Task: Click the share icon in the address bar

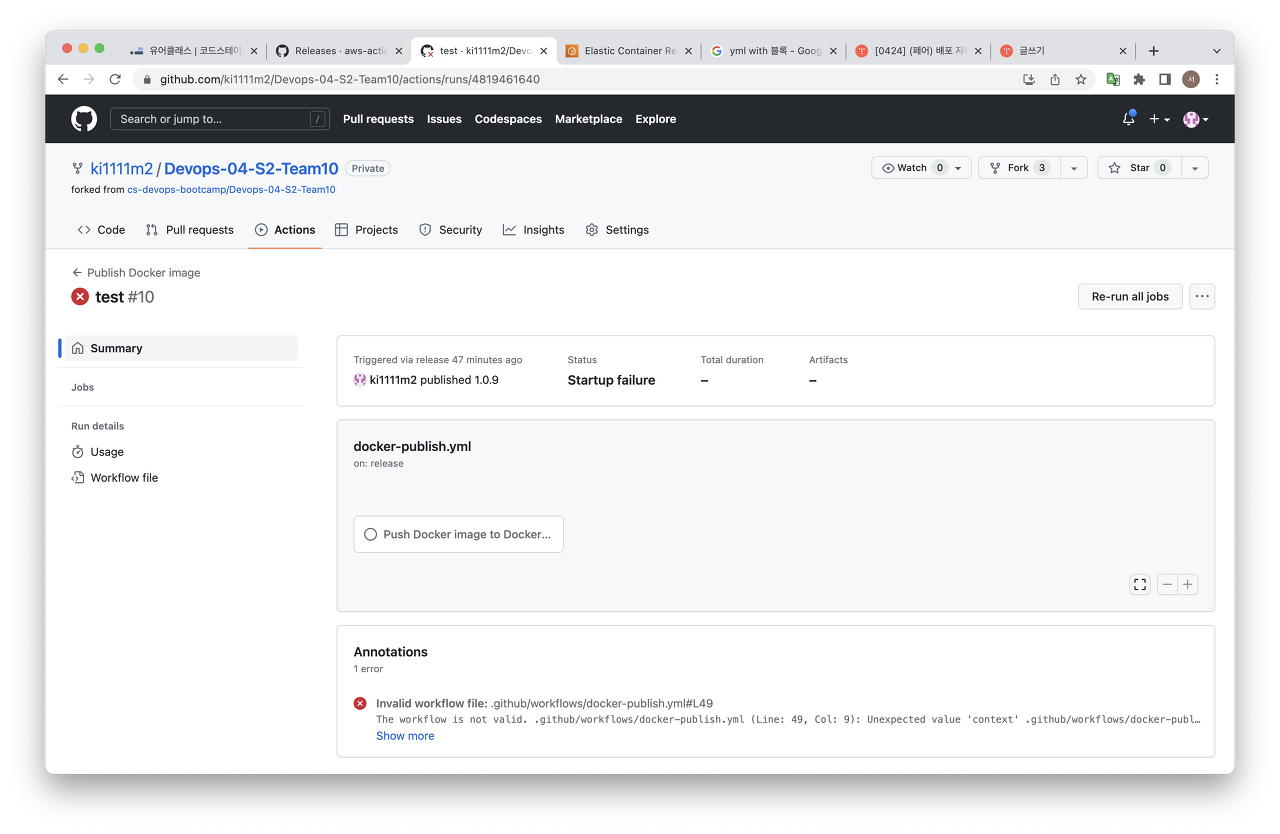Action: tap(1055, 79)
